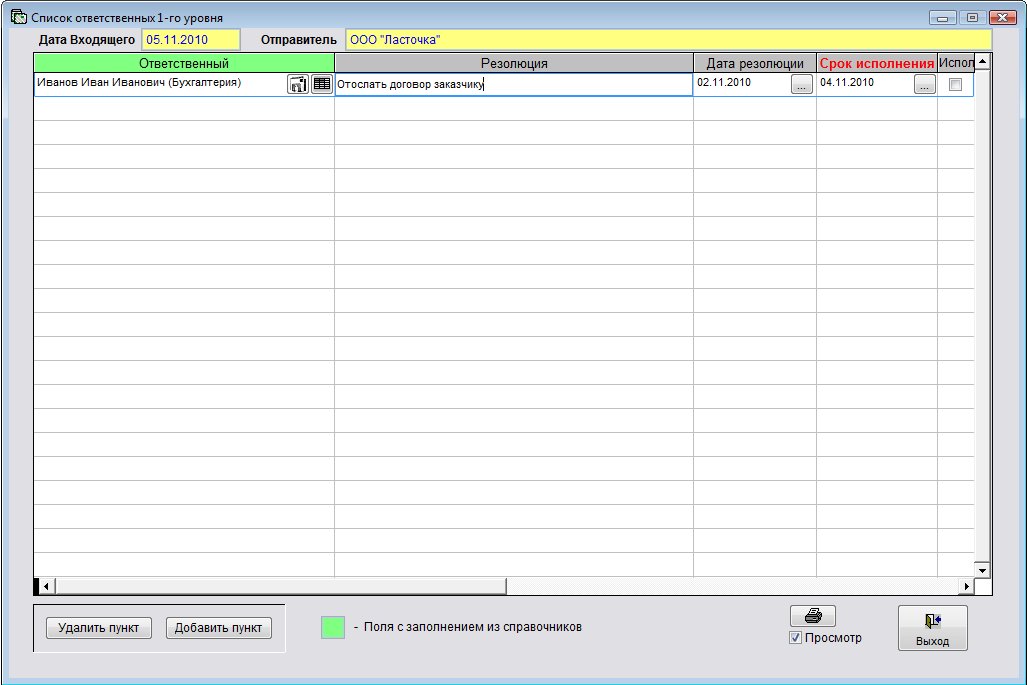The width and height of the screenshot is (1027, 685).
Task: Click the Ответственный column header
Action: point(184,63)
